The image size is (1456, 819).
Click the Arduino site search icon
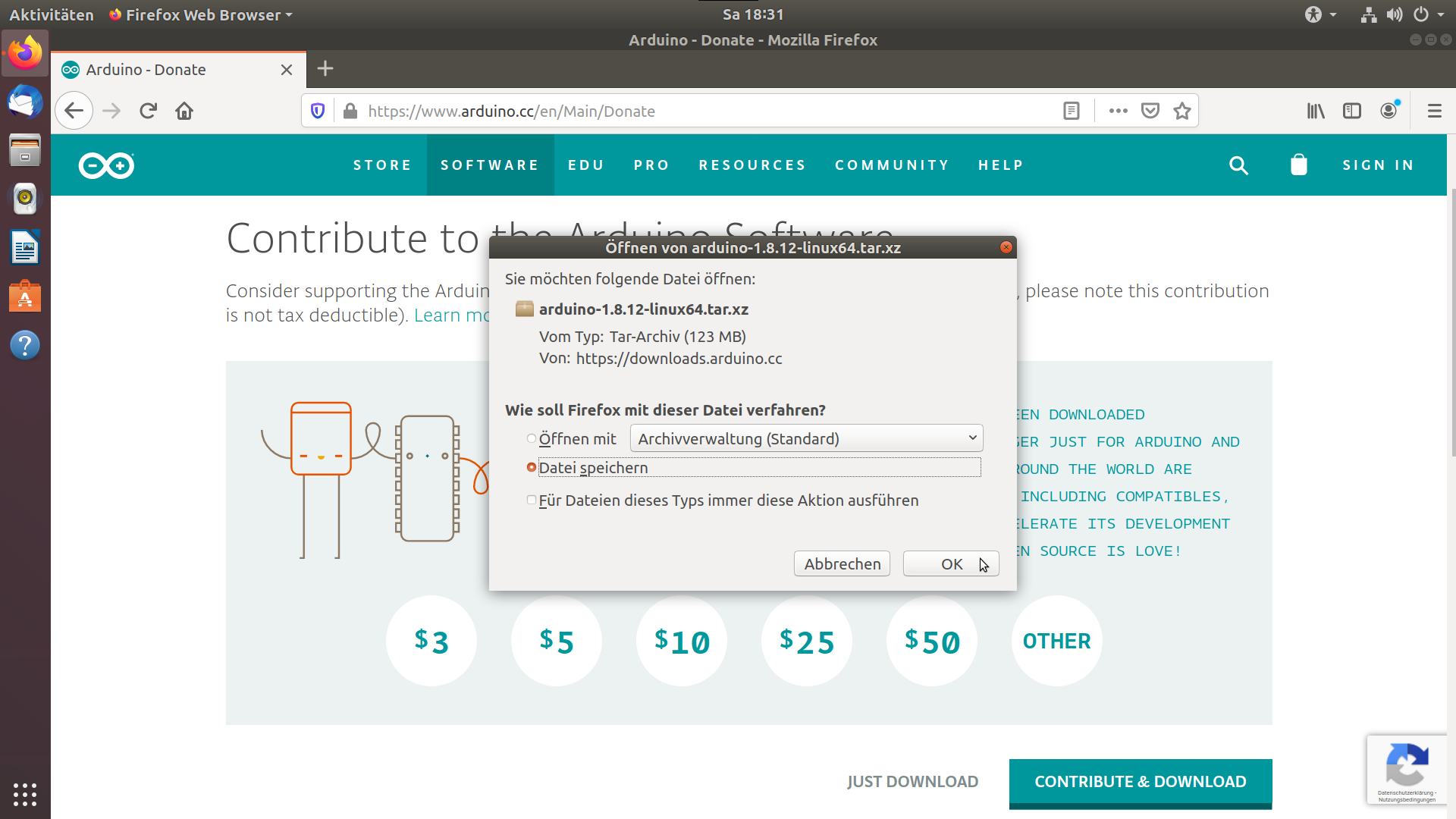[x=1238, y=165]
